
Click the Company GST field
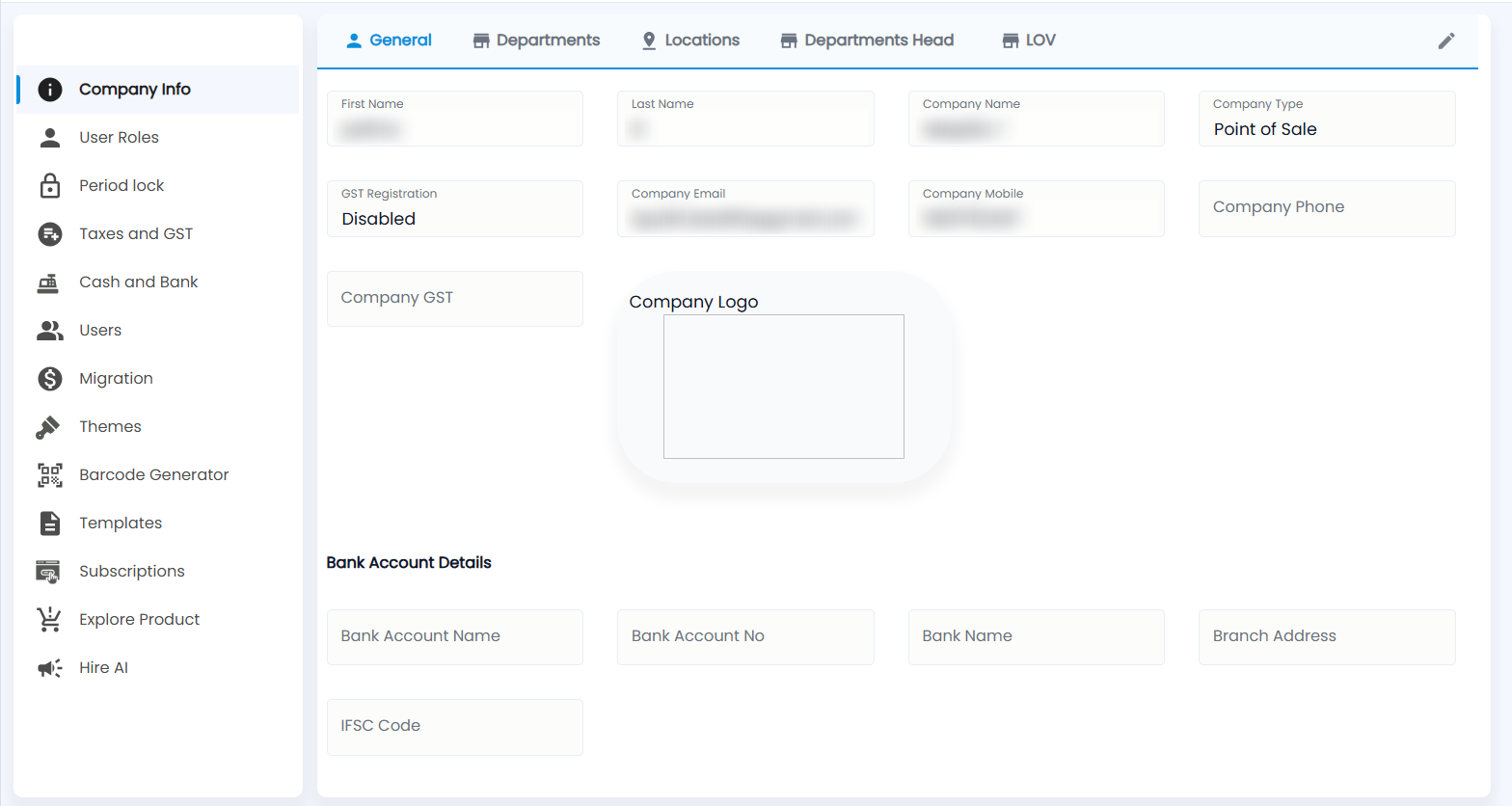tap(455, 299)
